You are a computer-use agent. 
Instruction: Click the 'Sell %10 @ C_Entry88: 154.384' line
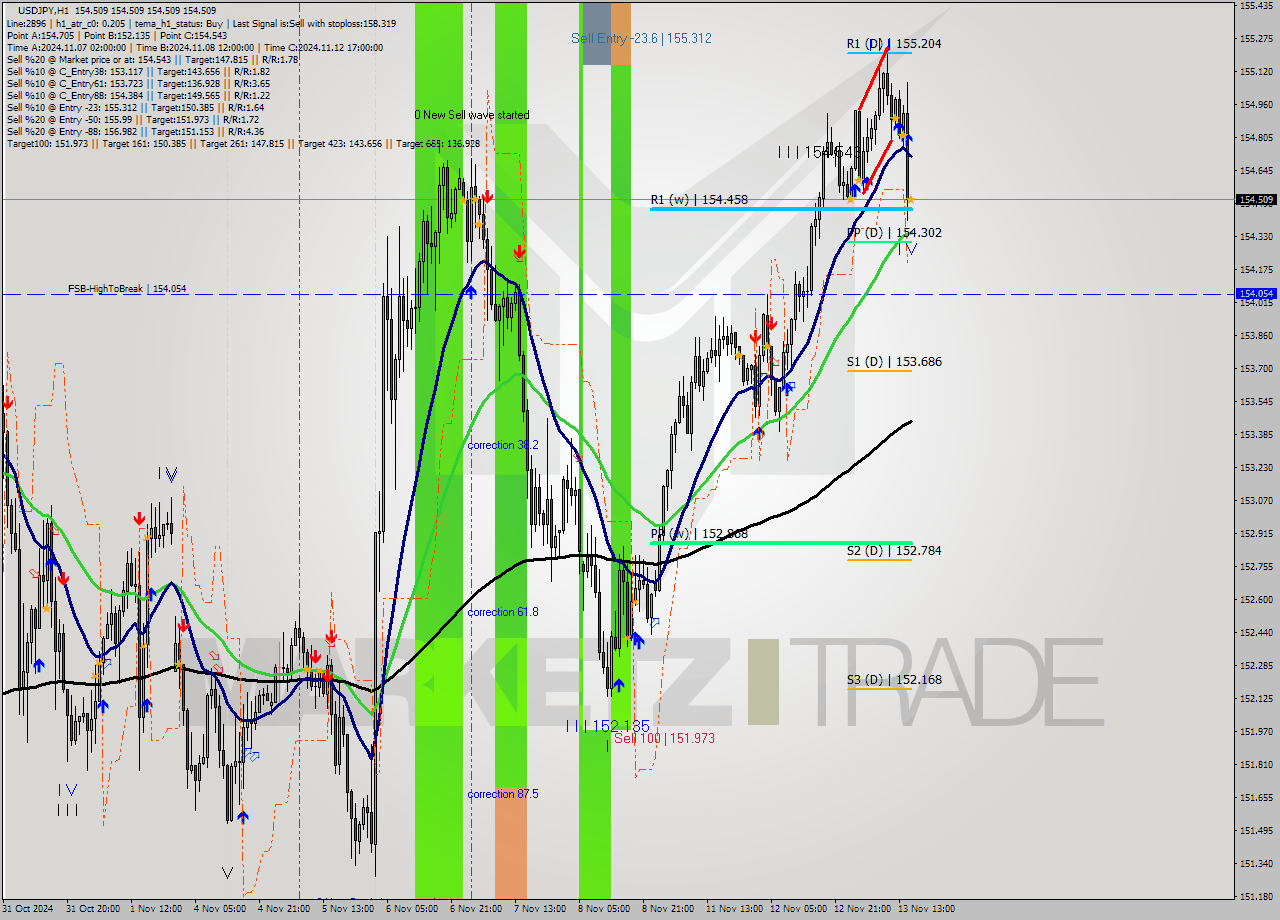tap(137, 95)
